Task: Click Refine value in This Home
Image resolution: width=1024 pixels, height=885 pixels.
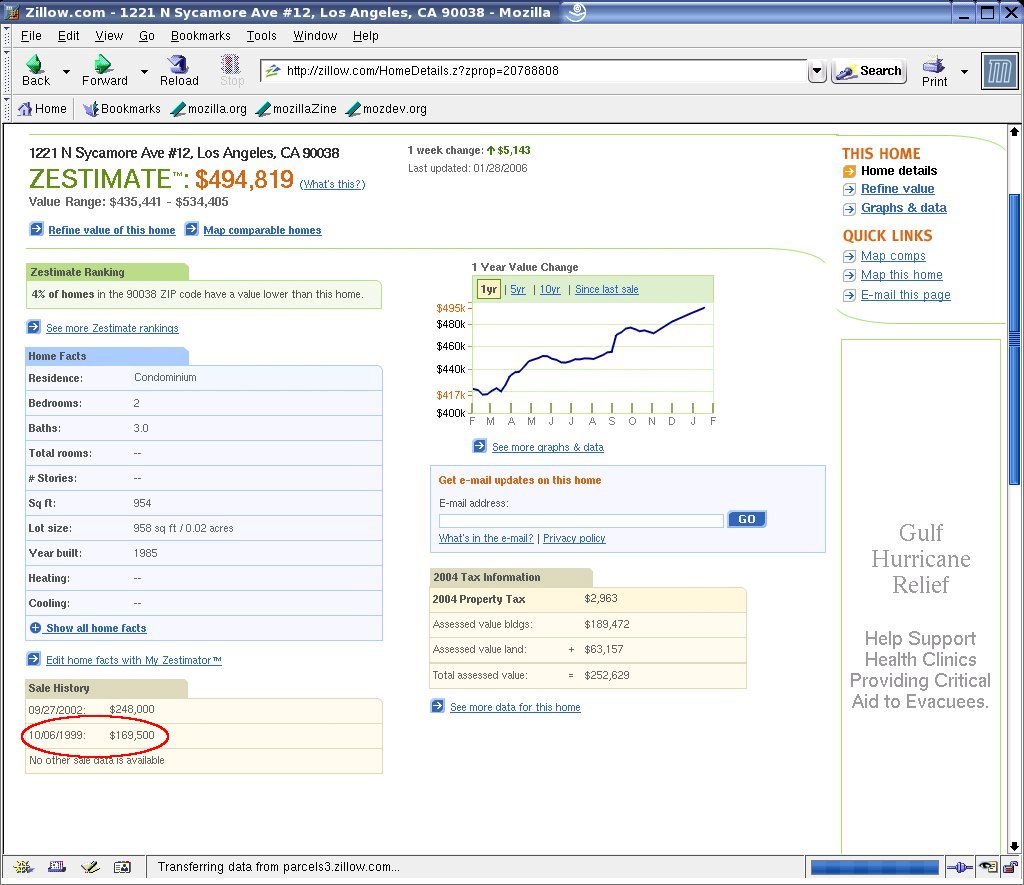Action: pos(897,189)
